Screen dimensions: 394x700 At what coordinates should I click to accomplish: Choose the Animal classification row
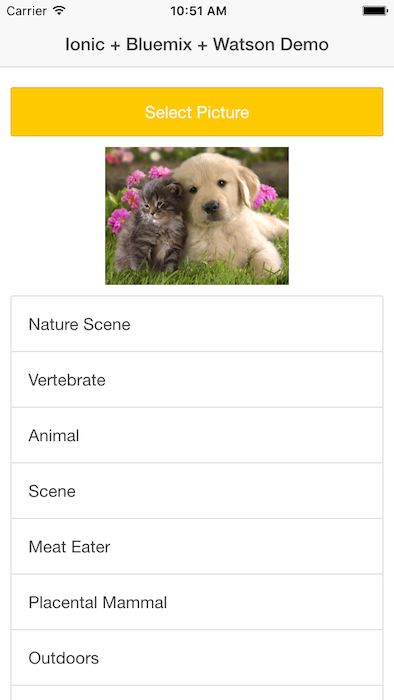(x=197, y=435)
